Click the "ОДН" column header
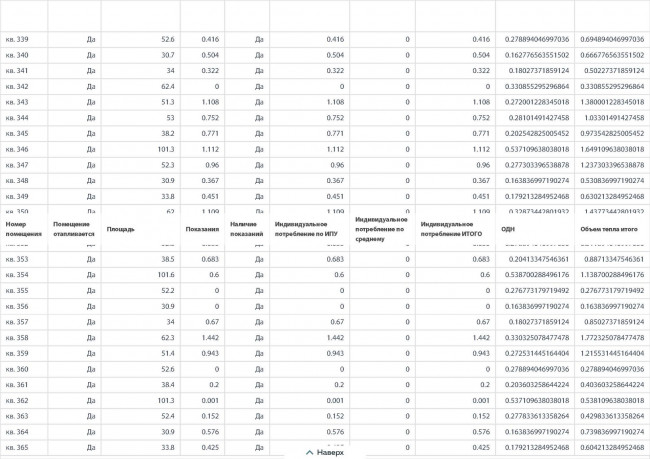Image resolution: width=650 pixels, height=459 pixels. click(508, 229)
